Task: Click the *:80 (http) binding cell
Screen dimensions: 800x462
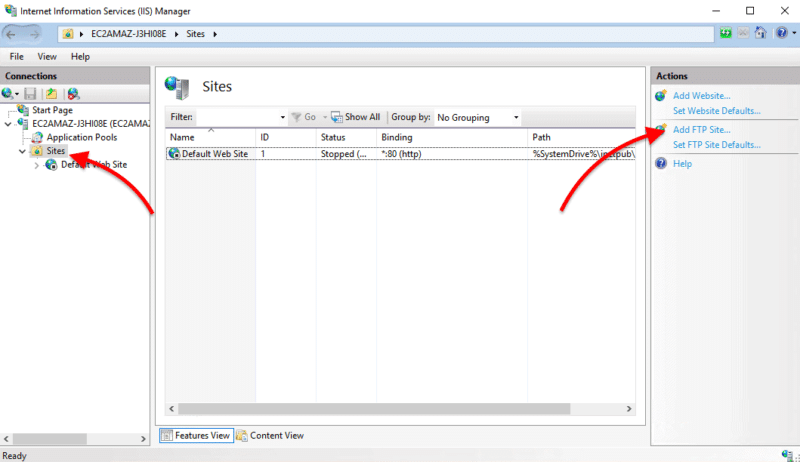Action: (402, 154)
